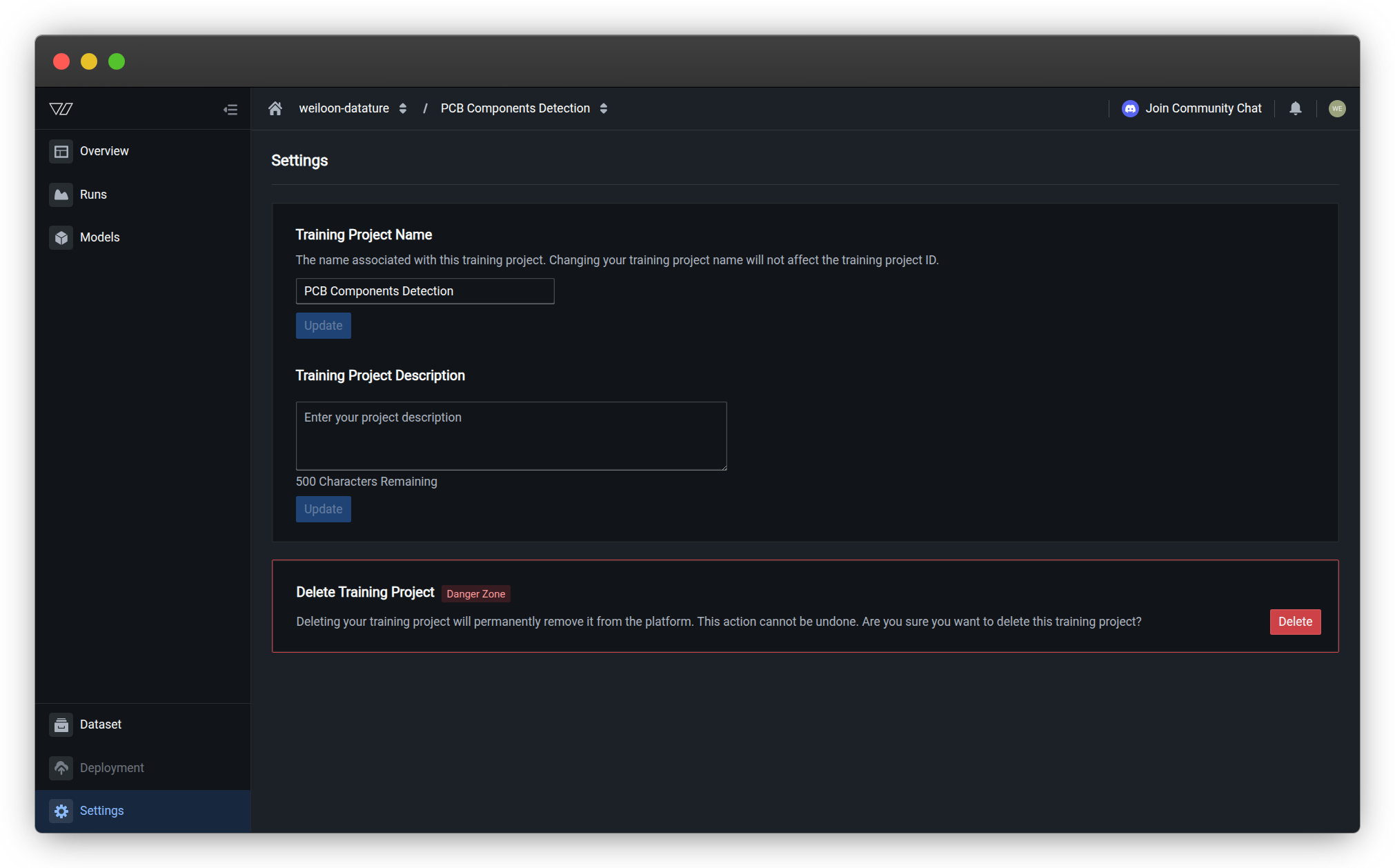Click Update below the description box
Screen dimensions: 1395x868
323,509
